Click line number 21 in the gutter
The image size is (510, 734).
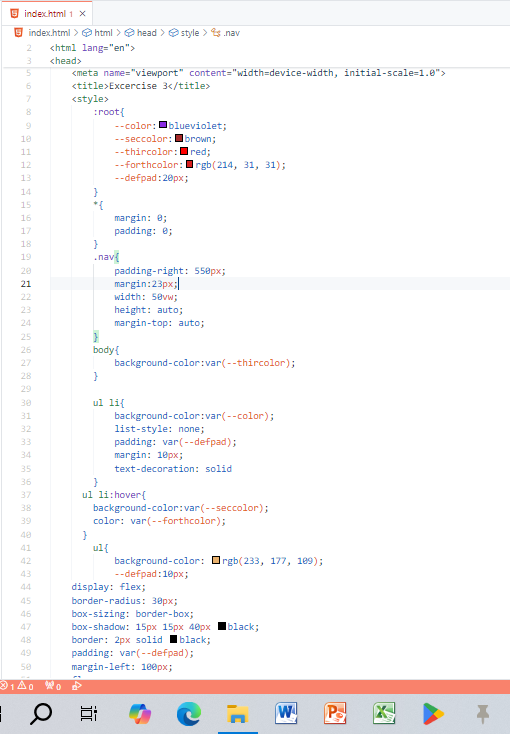pyautogui.click(x=26, y=284)
